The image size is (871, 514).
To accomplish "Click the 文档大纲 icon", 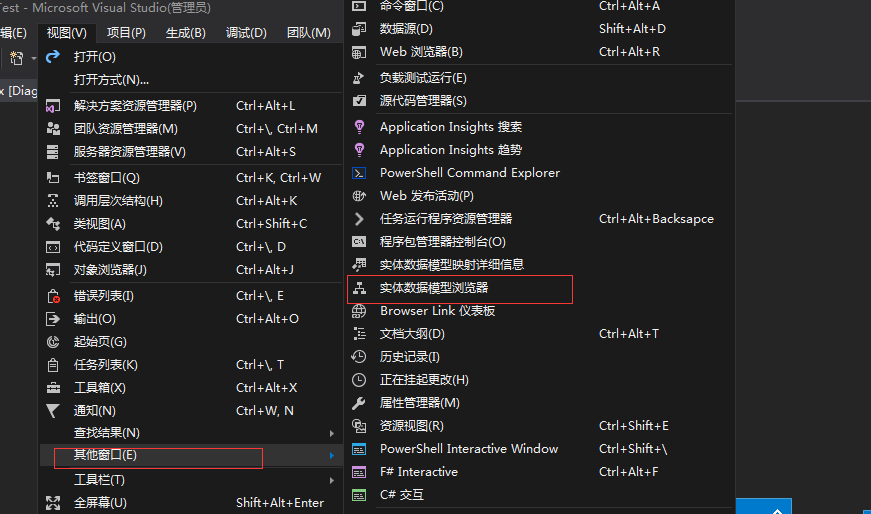I will click(x=359, y=334).
